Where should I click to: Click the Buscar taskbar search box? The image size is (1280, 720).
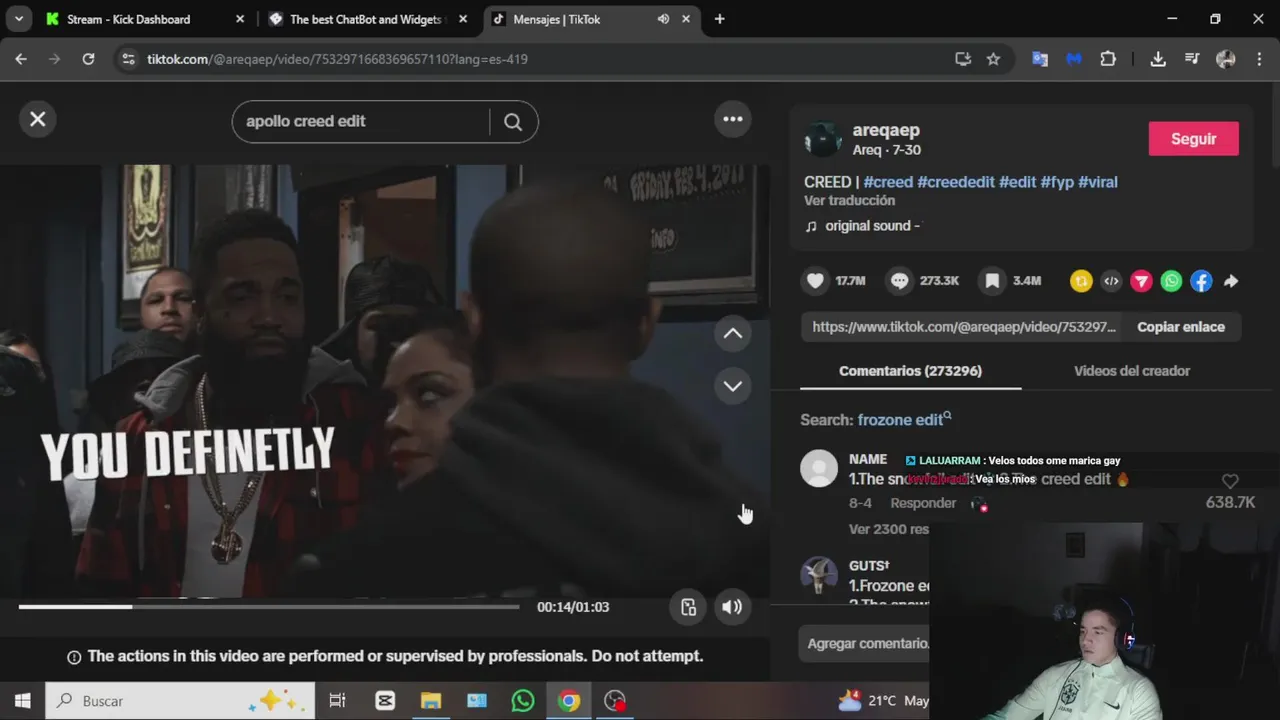181,701
